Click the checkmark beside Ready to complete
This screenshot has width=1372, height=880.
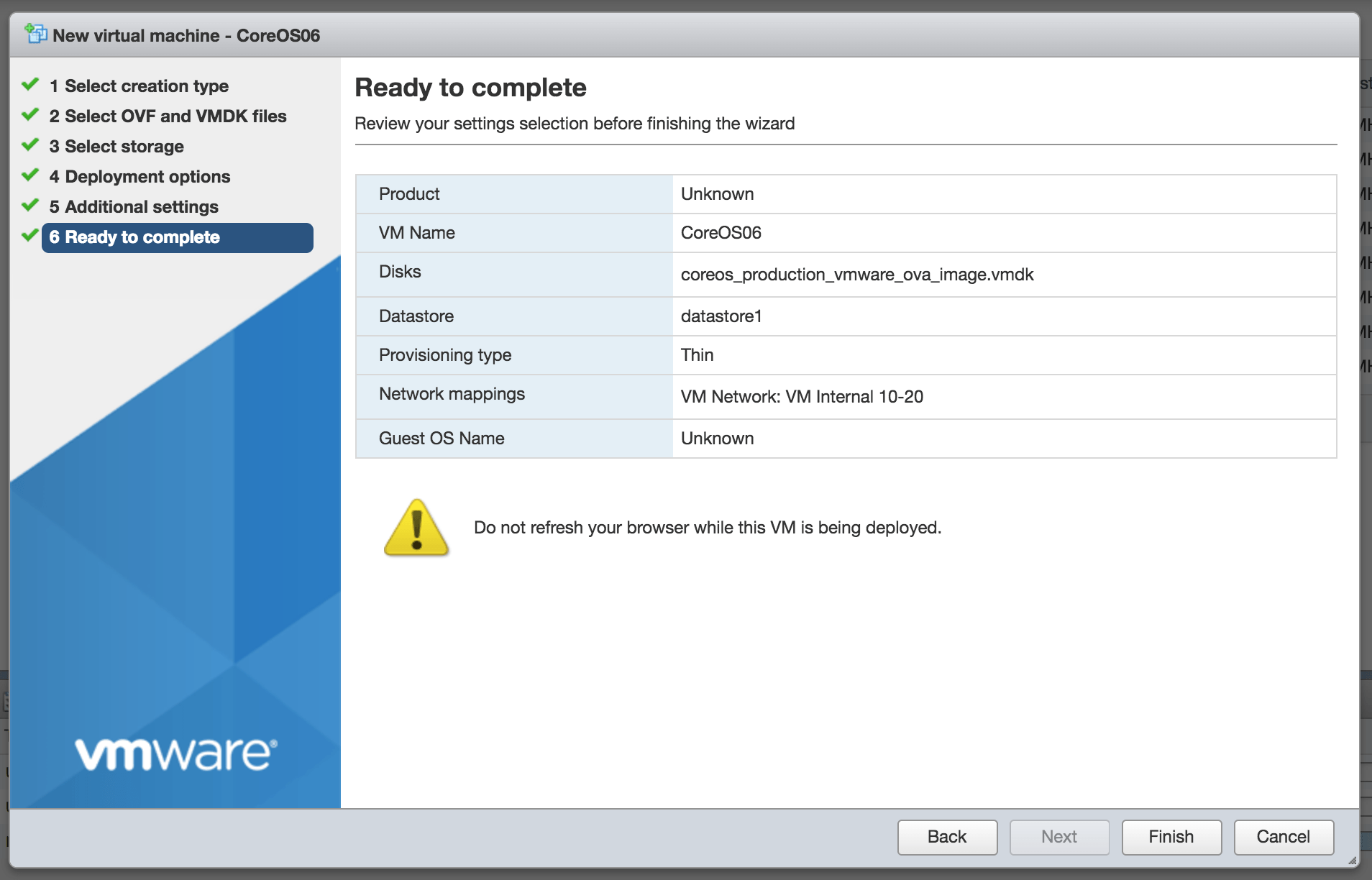[x=29, y=234]
